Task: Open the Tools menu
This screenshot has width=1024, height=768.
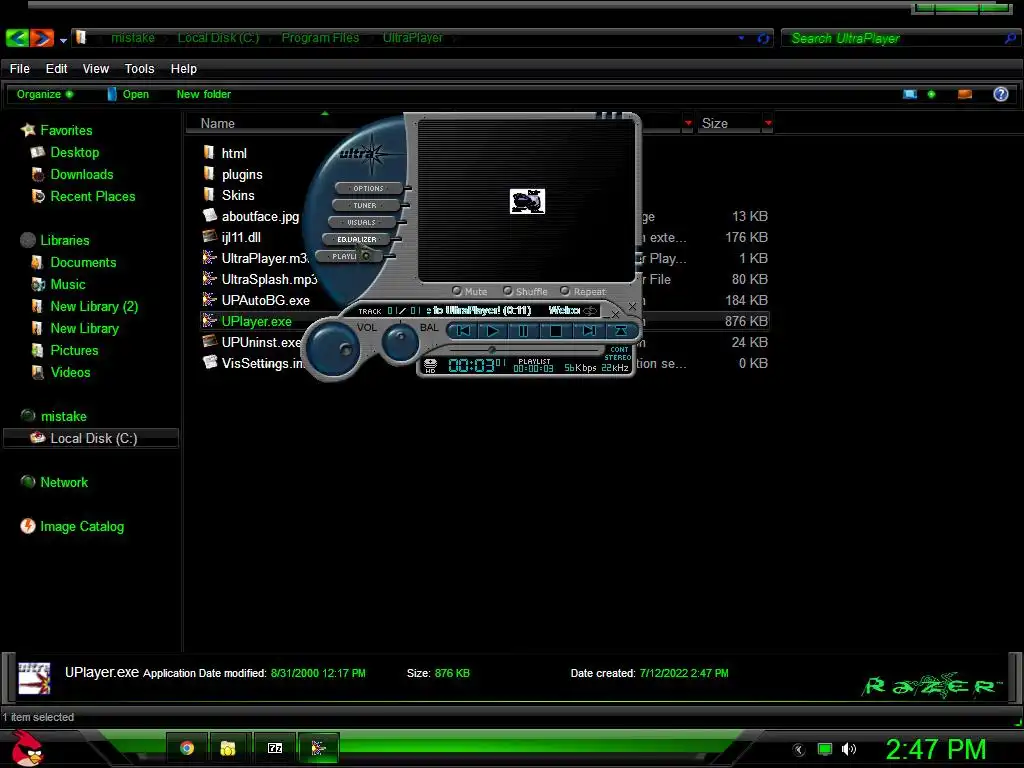Action: [x=139, y=69]
